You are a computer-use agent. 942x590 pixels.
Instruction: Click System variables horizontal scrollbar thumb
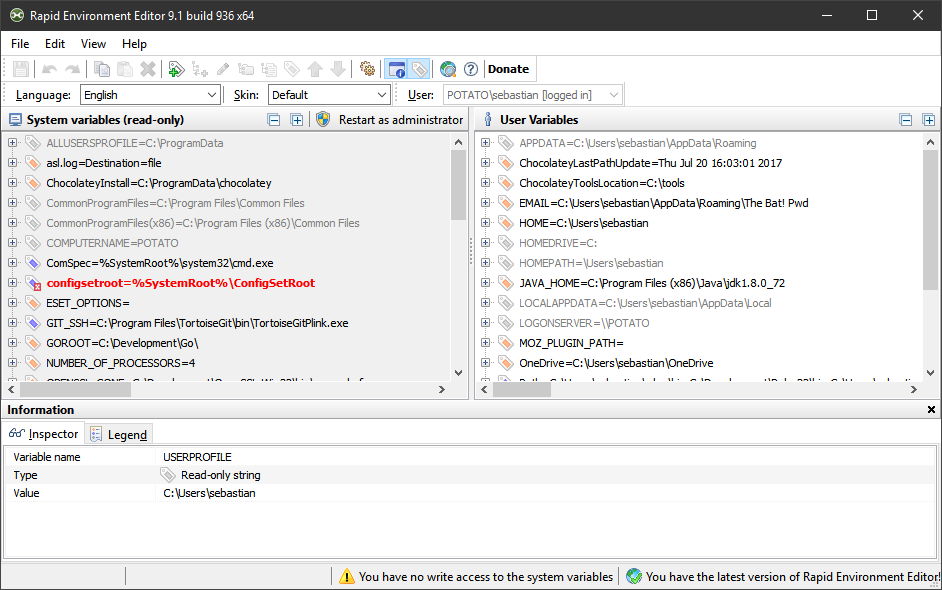click(75, 389)
